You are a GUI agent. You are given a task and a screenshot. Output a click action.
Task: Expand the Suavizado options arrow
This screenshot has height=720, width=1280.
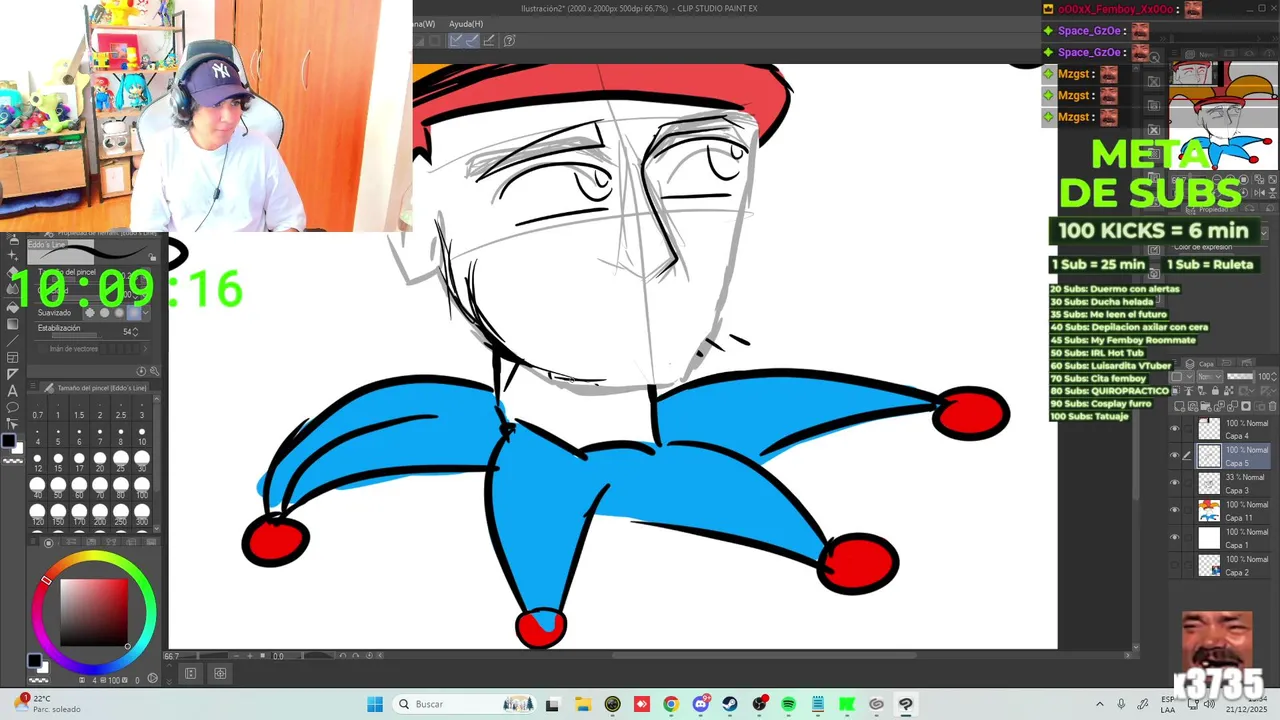pyautogui.click(x=145, y=312)
